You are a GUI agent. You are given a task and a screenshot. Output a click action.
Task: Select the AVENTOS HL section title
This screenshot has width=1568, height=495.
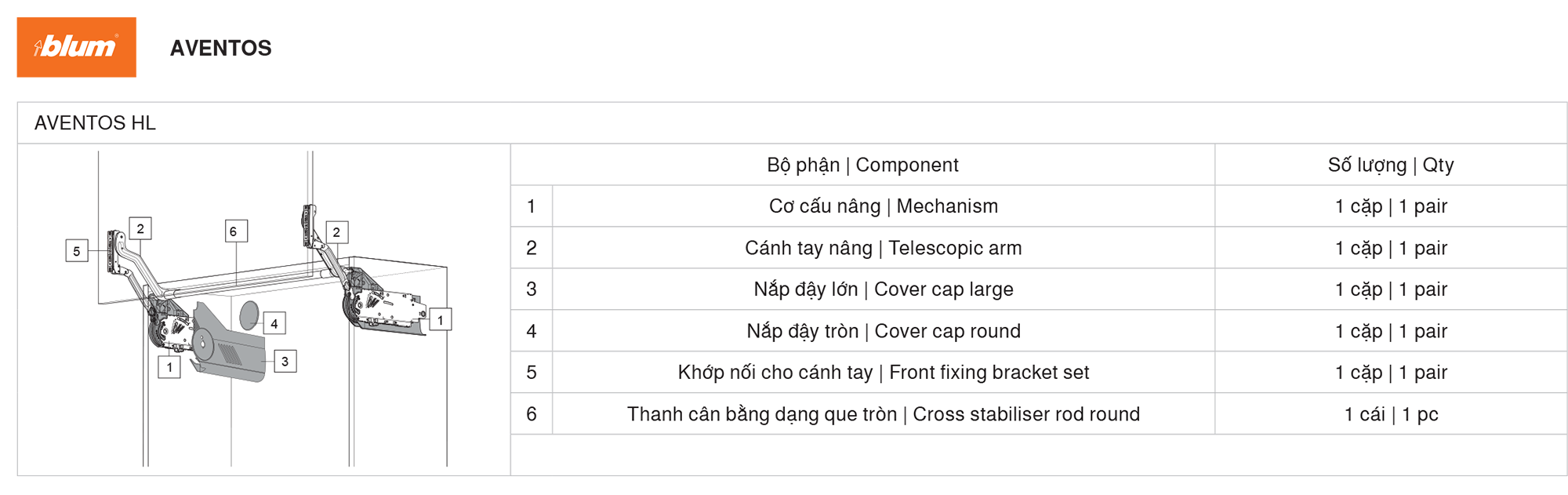pyautogui.click(x=95, y=123)
